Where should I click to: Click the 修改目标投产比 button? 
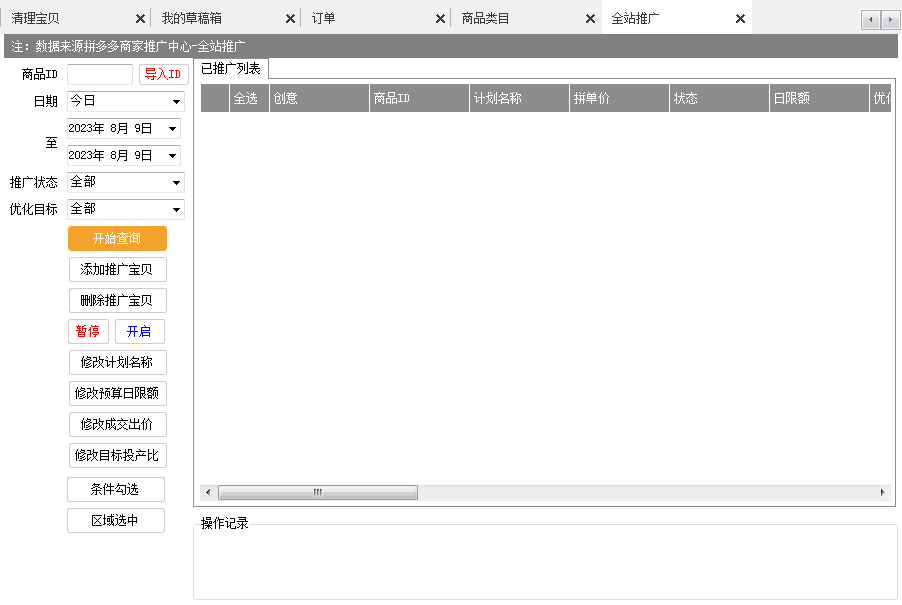[x=117, y=455]
